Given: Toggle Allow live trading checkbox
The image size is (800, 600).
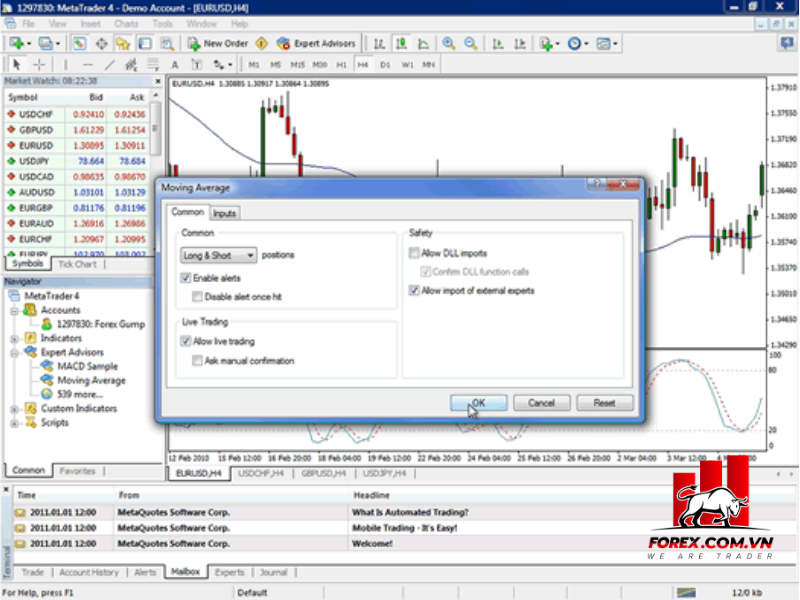Looking at the screenshot, I should [x=186, y=341].
